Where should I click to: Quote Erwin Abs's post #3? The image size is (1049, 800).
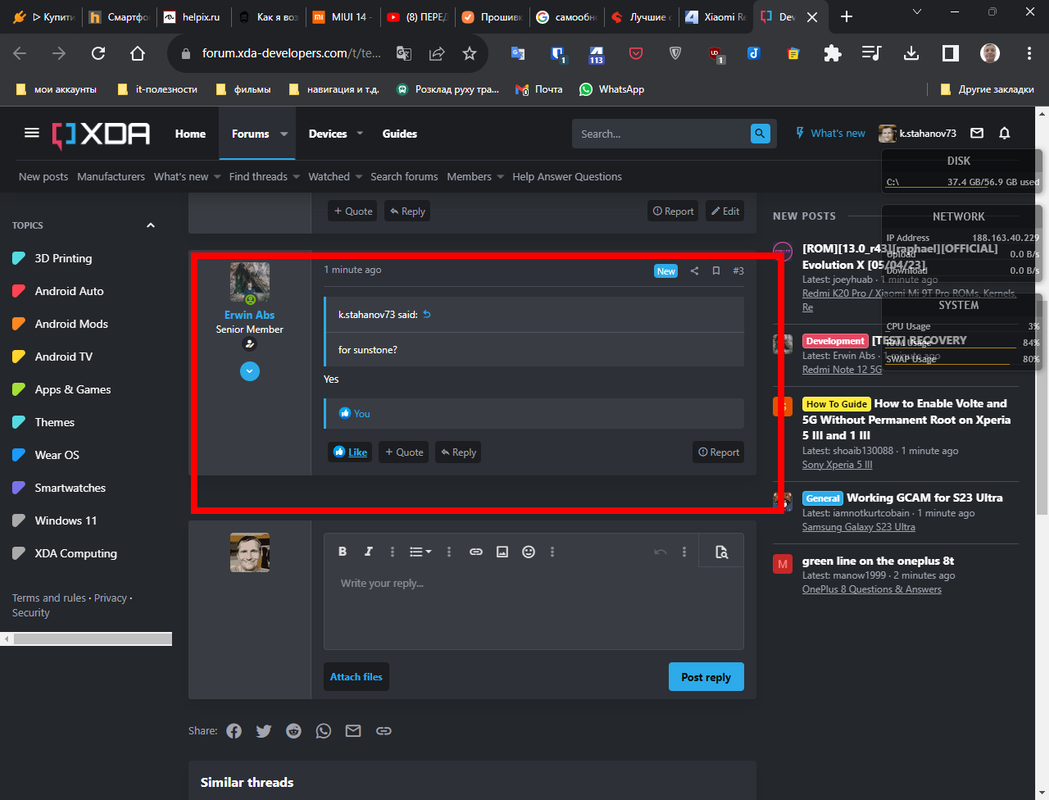pyautogui.click(x=403, y=452)
